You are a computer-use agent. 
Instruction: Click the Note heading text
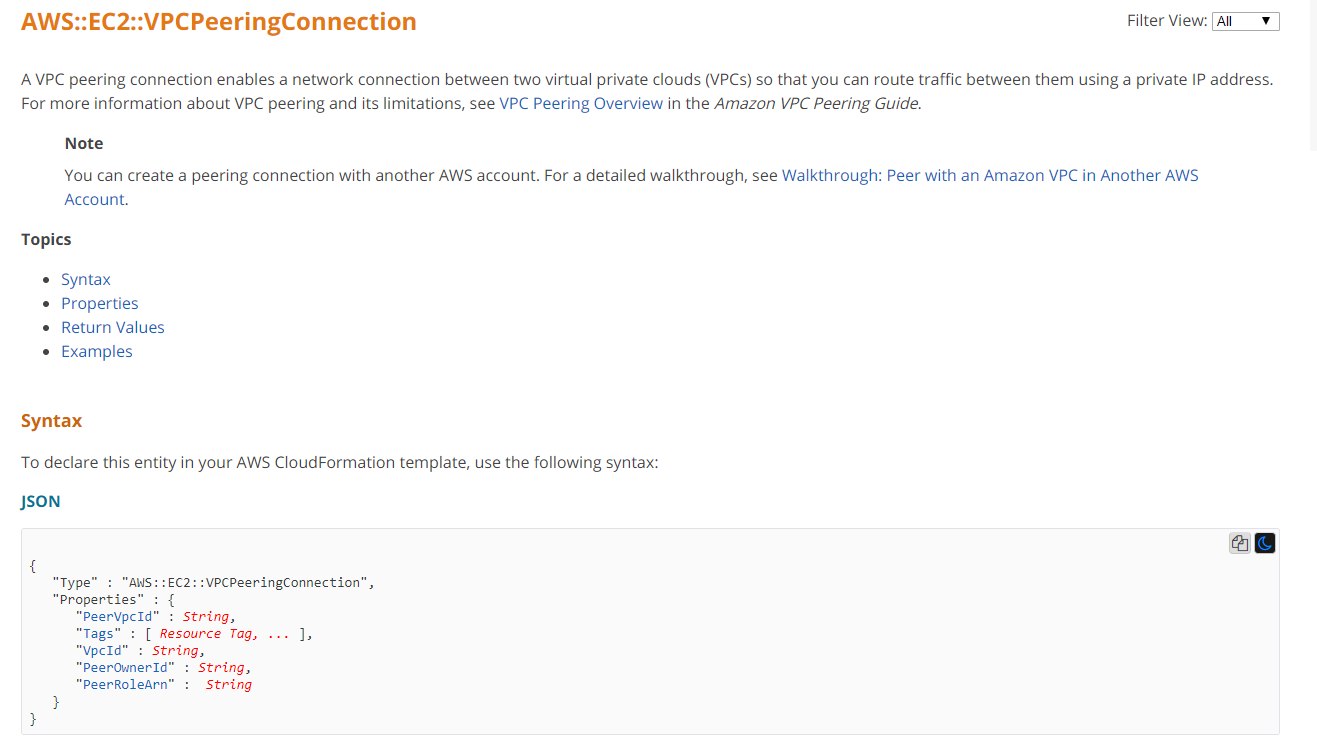pyautogui.click(x=84, y=143)
